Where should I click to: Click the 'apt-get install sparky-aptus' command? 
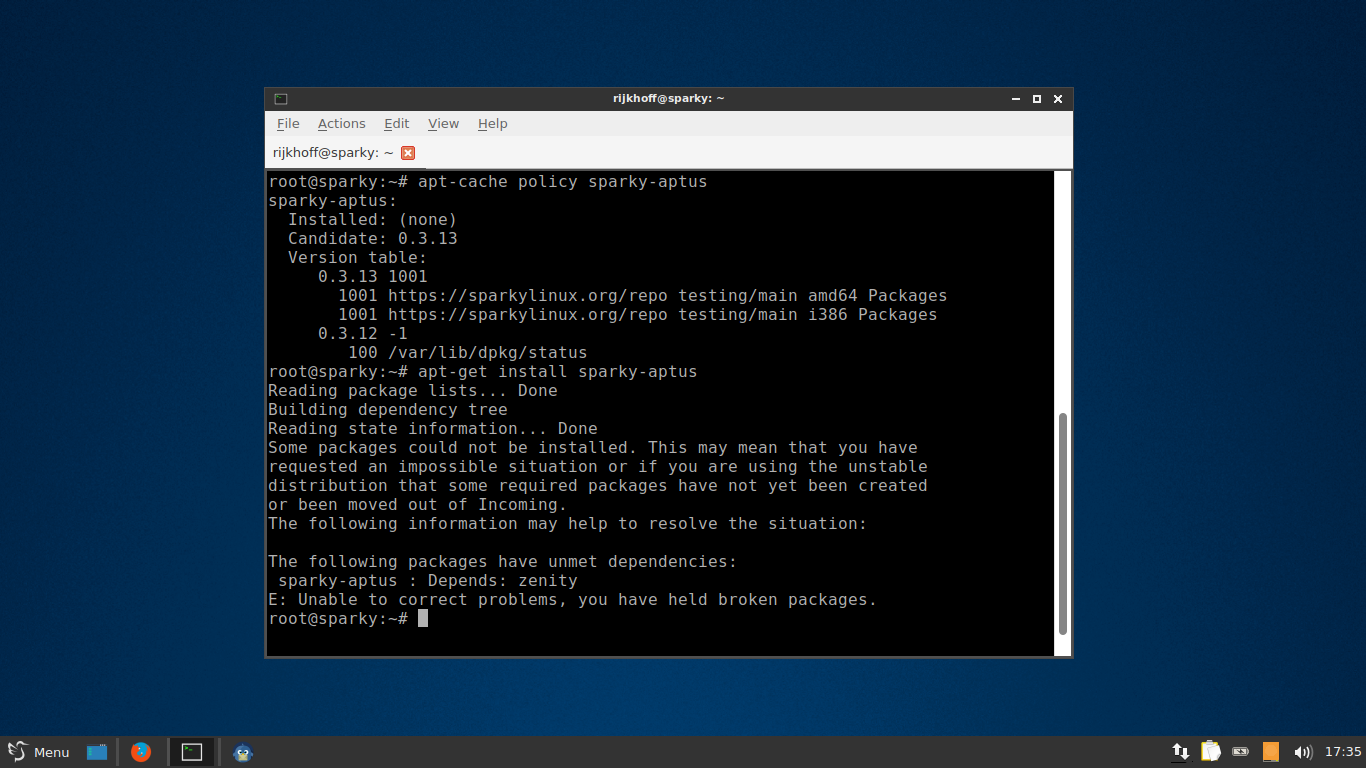pyautogui.click(x=557, y=372)
